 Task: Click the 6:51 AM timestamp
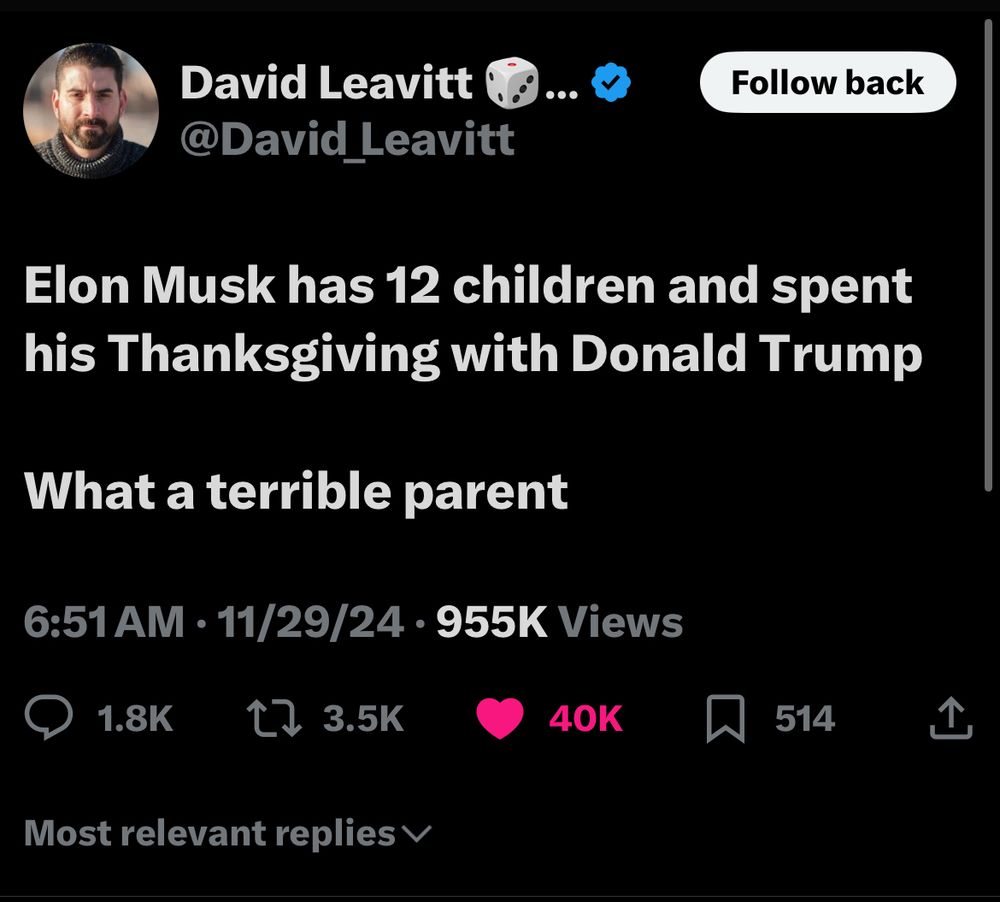(104, 623)
